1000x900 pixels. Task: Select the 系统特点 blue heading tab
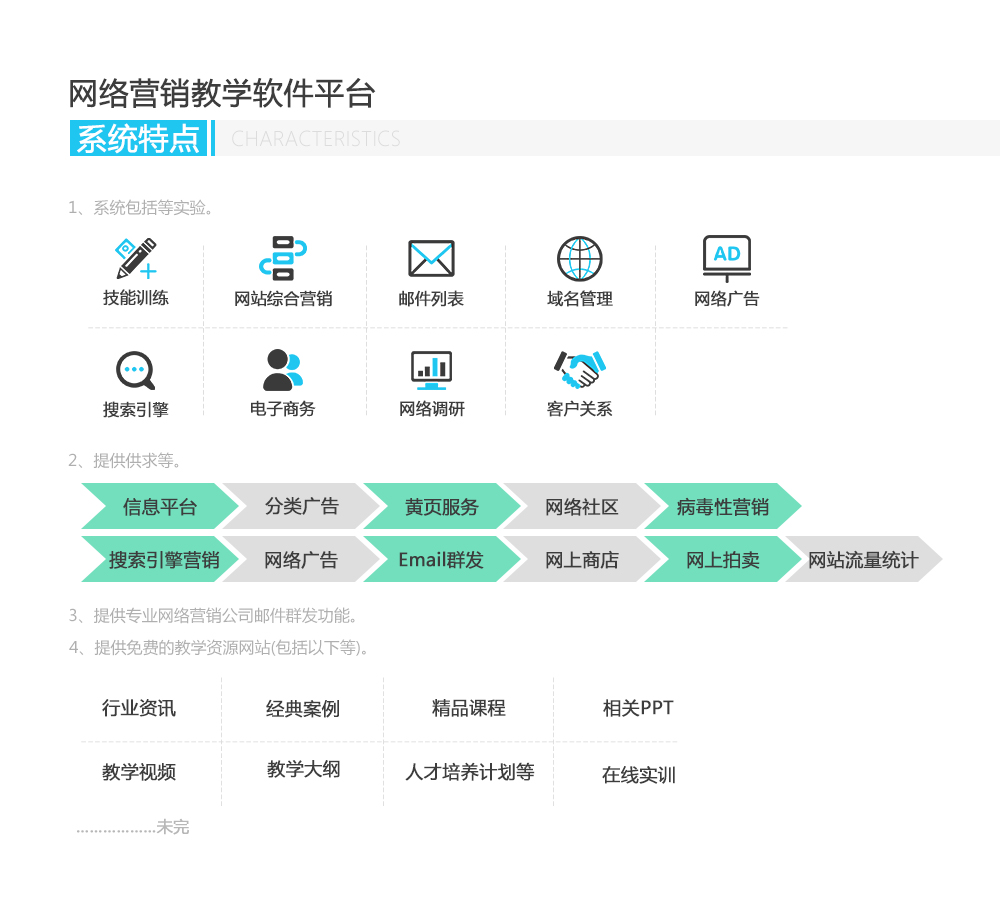139,138
